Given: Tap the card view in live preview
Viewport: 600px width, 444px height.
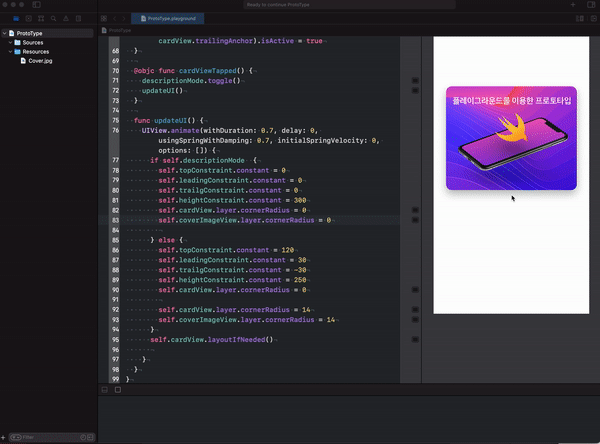Looking at the screenshot, I should (511, 138).
